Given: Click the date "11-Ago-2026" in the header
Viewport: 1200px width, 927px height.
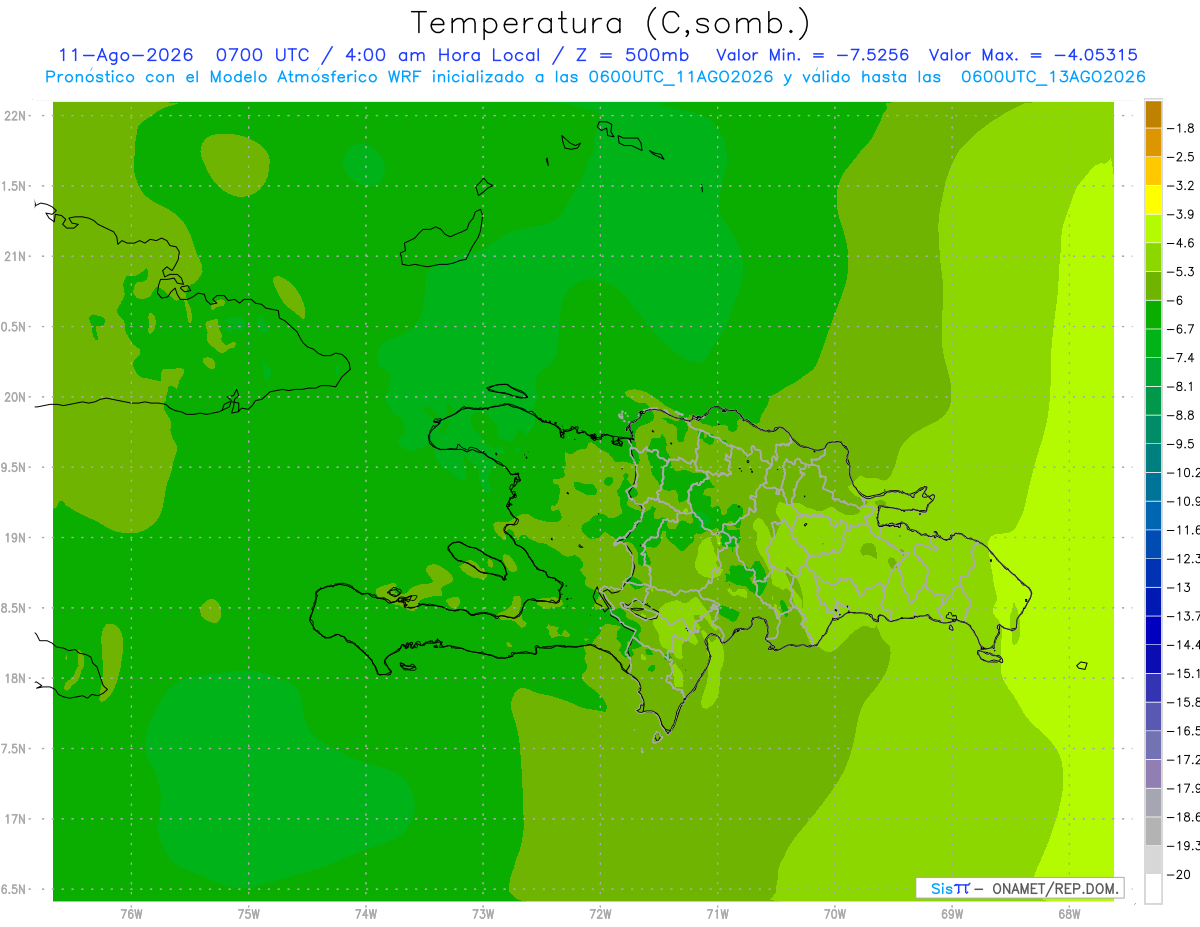Looking at the screenshot, I should pos(125,55).
